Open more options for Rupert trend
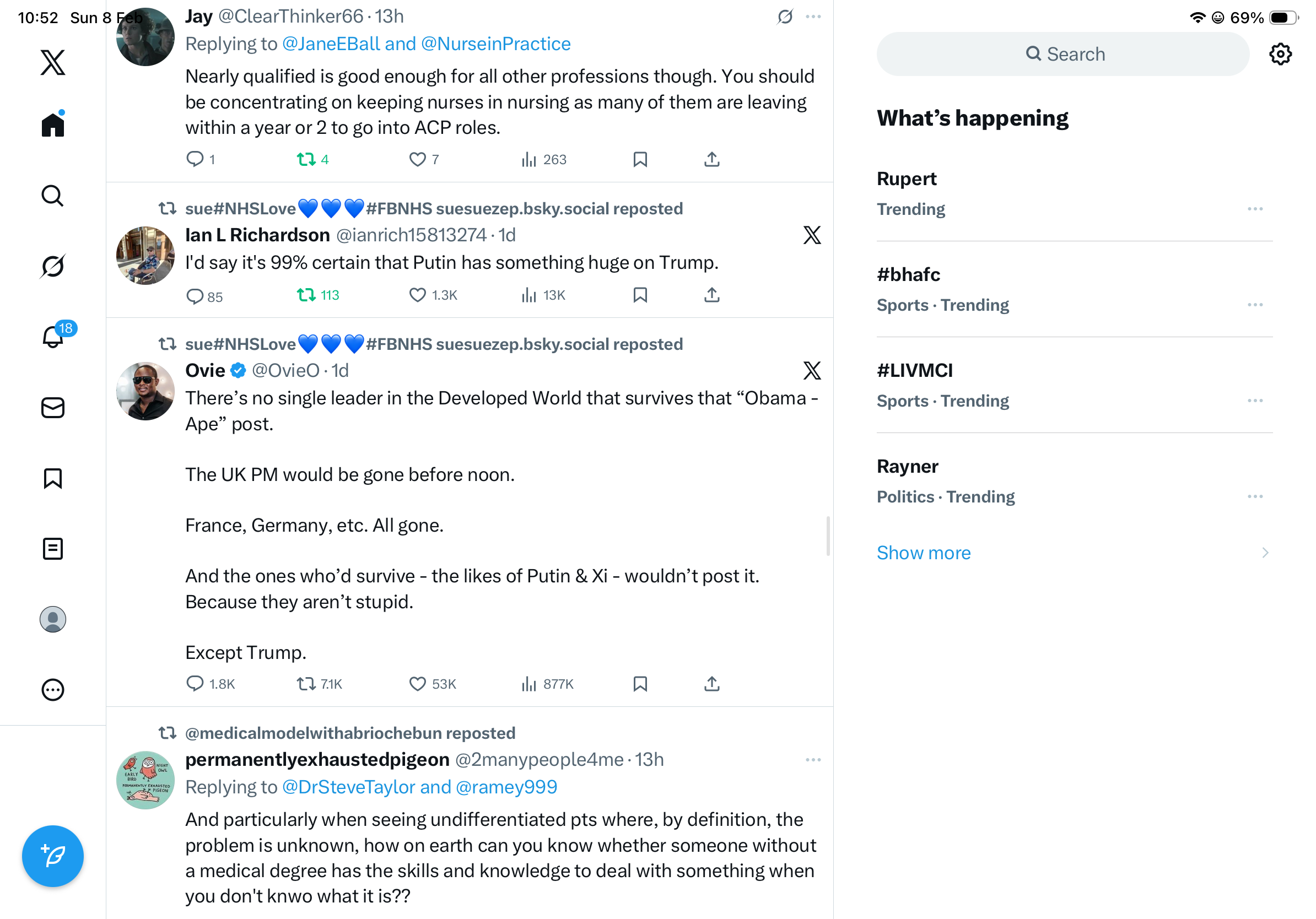Viewport: 1316px width, 919px height. (1255, 209)
